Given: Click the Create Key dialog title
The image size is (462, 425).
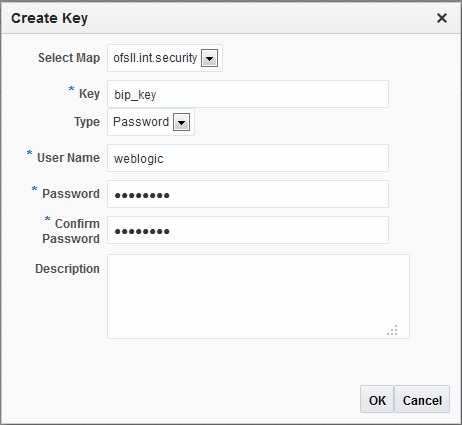Looking at the screenshot, I should pos(50,18).
